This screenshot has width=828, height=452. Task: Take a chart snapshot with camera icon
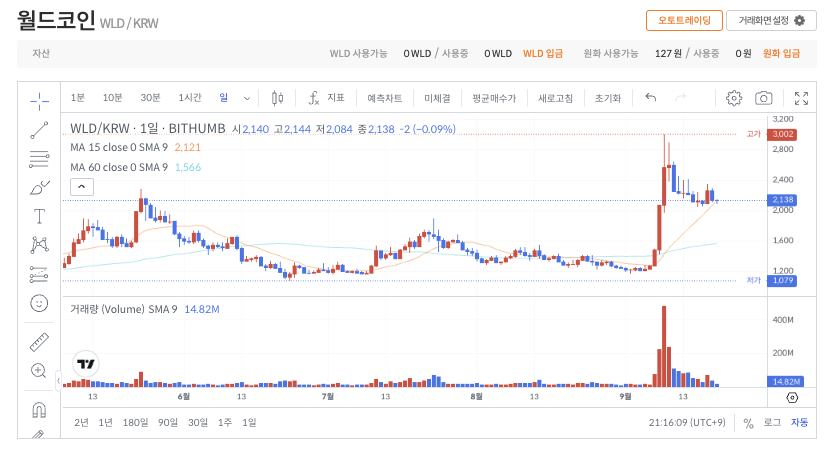pos(764,98)
